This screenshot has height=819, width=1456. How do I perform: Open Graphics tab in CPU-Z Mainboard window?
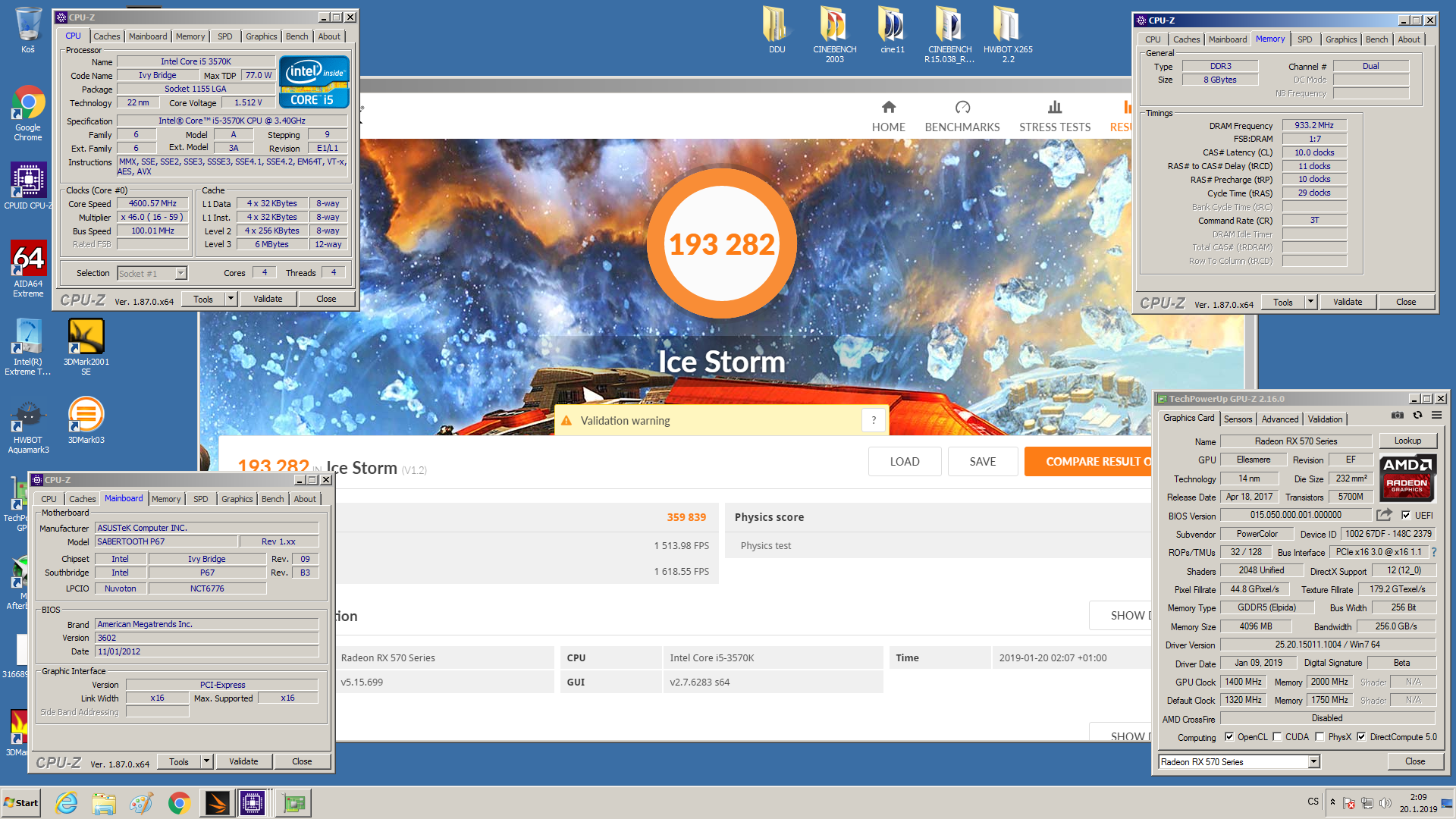[x=237, y=499]
